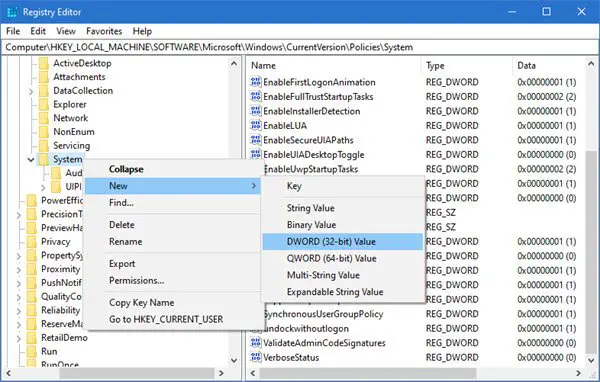Choose Rename in the context menu
The width and height of the screenshot is (600, 382).
(172, 242)
